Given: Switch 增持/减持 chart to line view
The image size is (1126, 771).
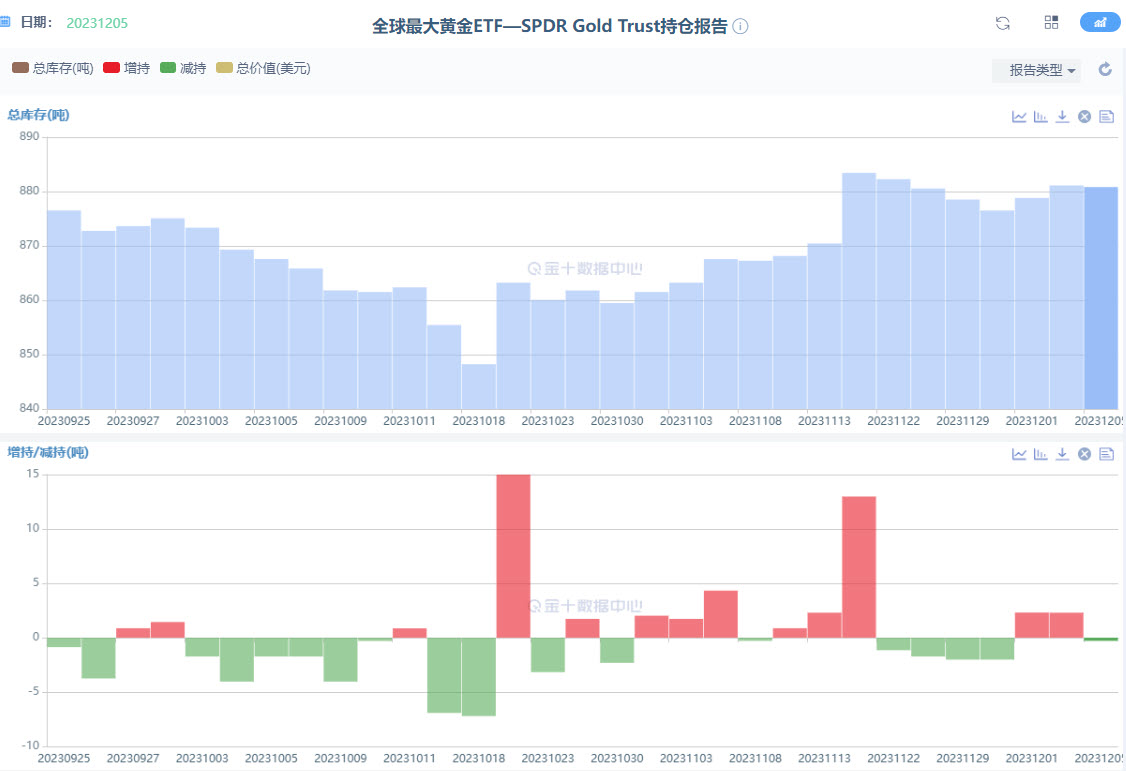Looking at the screenshot, I should pos(1019,454).
